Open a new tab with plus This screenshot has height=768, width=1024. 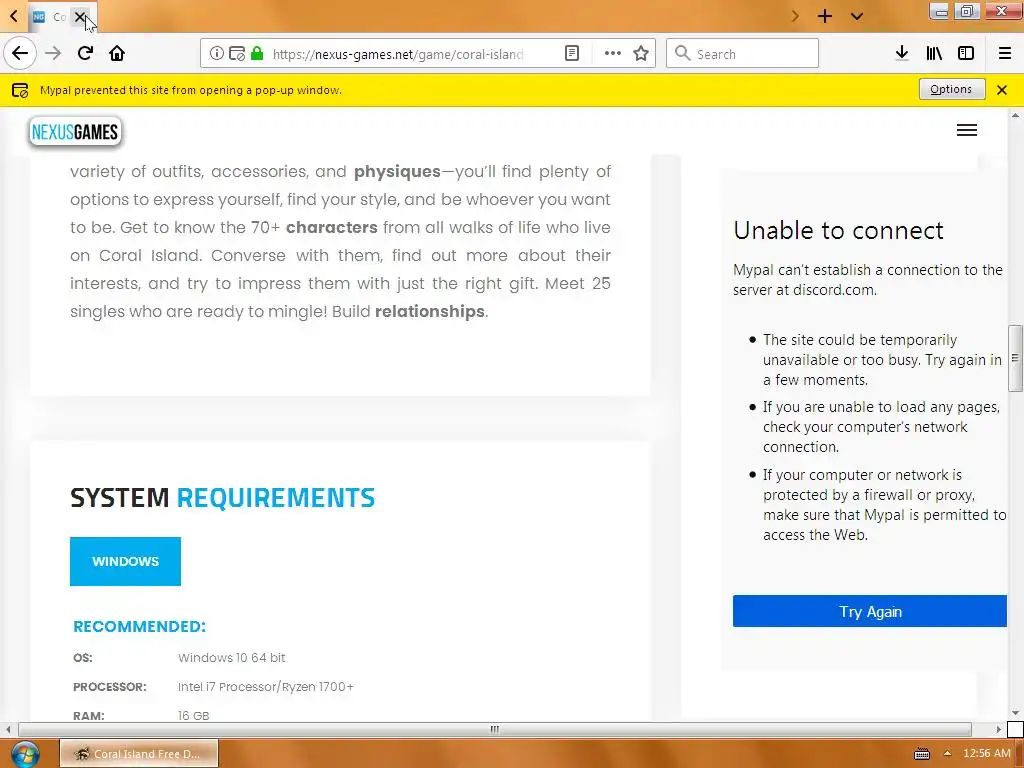pyautogui.click(x=825, y=16)
